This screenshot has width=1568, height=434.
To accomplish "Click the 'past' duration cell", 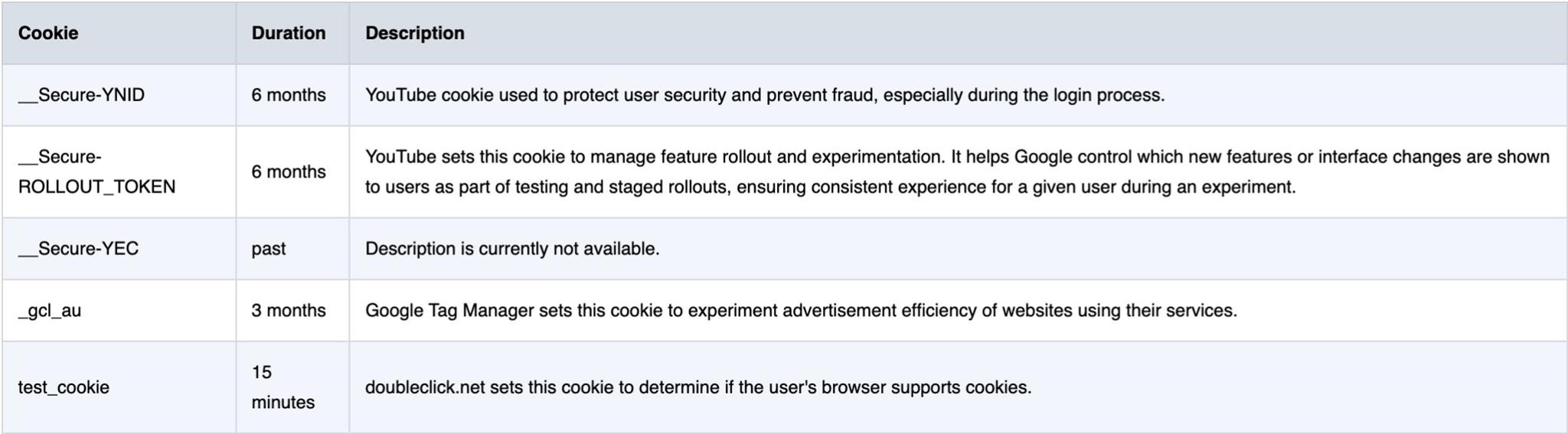I will [x=269, y=249].
